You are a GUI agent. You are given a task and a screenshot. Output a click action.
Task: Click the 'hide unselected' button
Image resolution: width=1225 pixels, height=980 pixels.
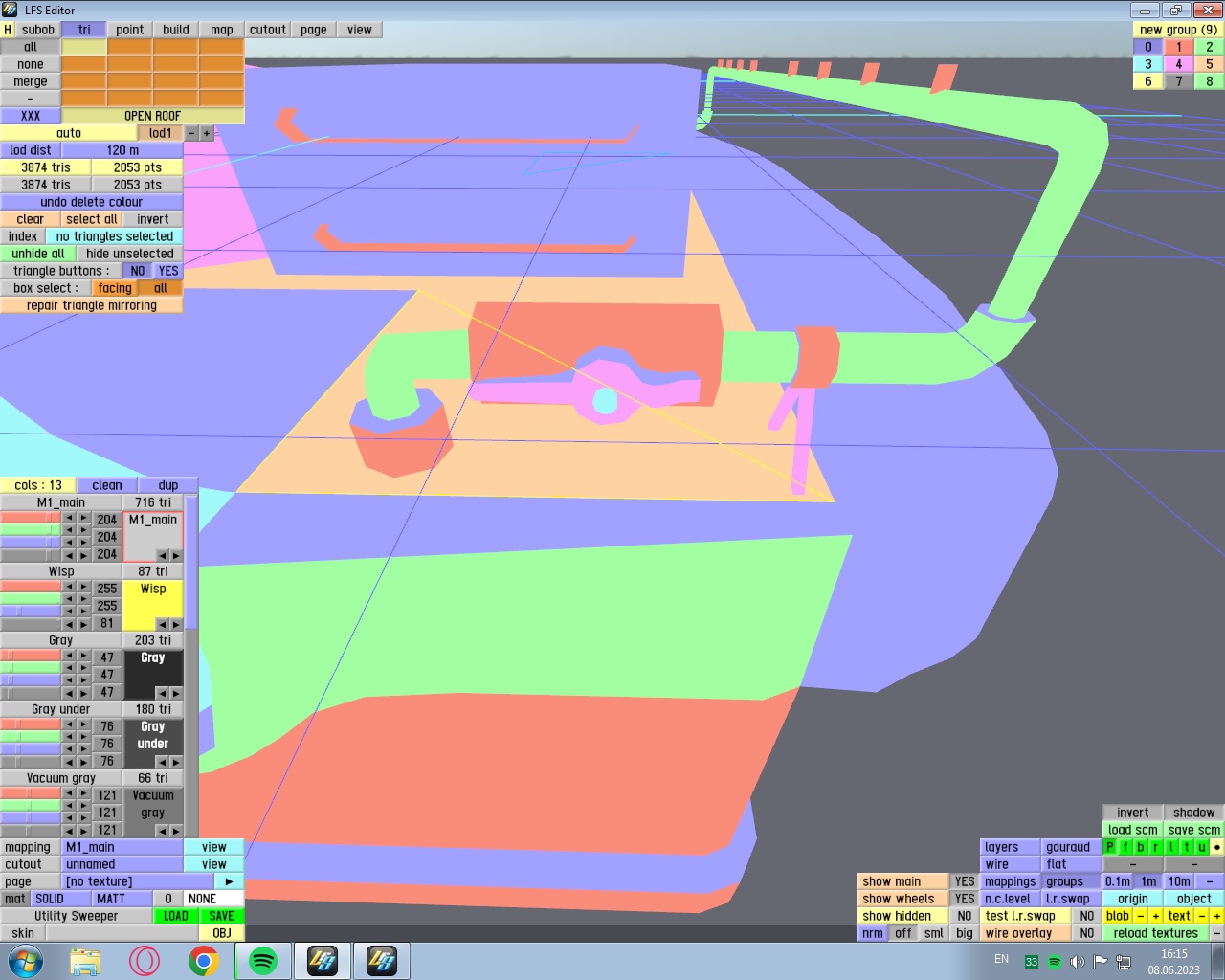coord(130,254)
